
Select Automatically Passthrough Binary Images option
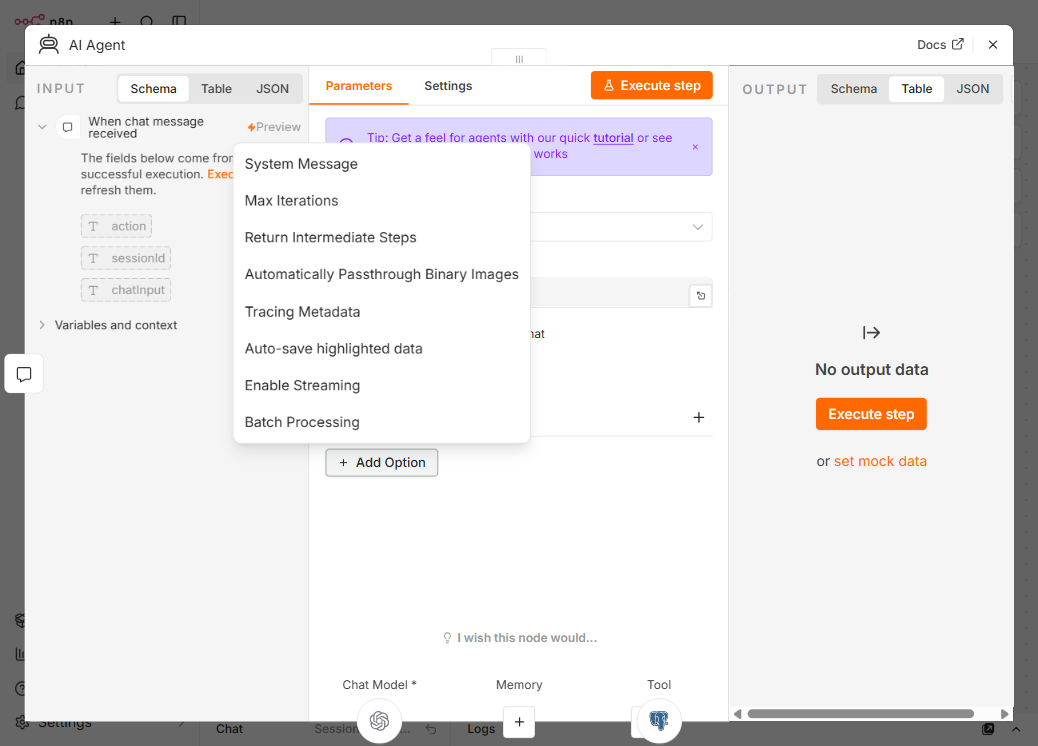[381, 274]
